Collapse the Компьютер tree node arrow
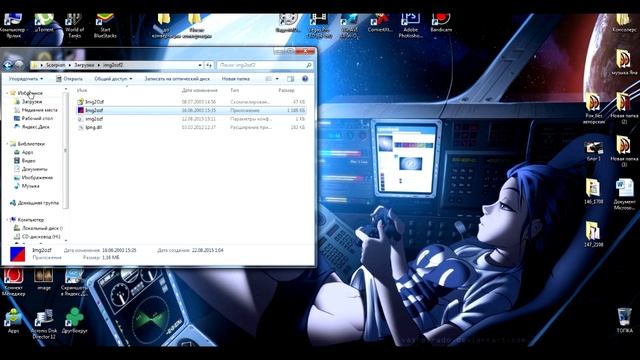Screen dimensions: 640x360 pyautogui.click(x=7, y=220)
